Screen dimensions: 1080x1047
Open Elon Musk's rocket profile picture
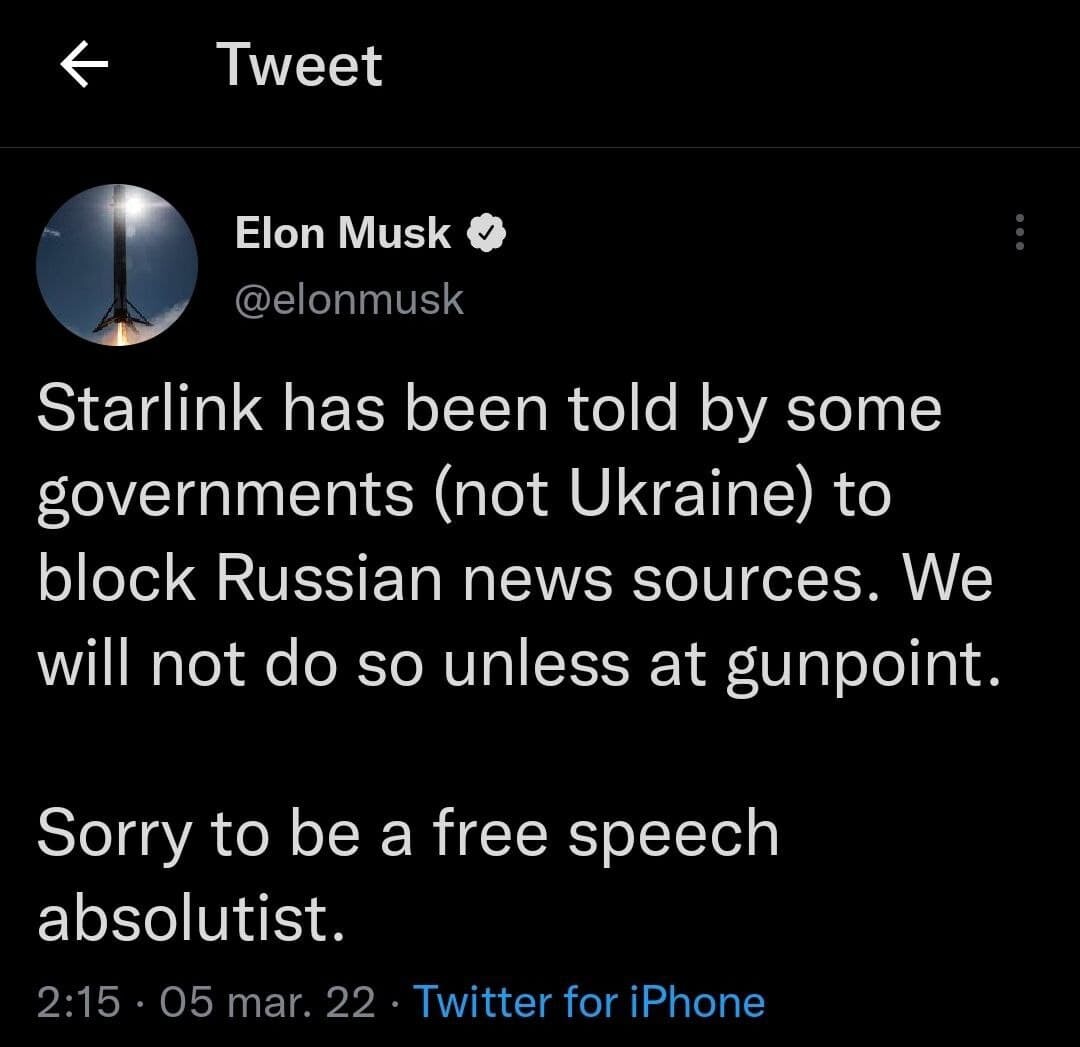tap(117, 265)
